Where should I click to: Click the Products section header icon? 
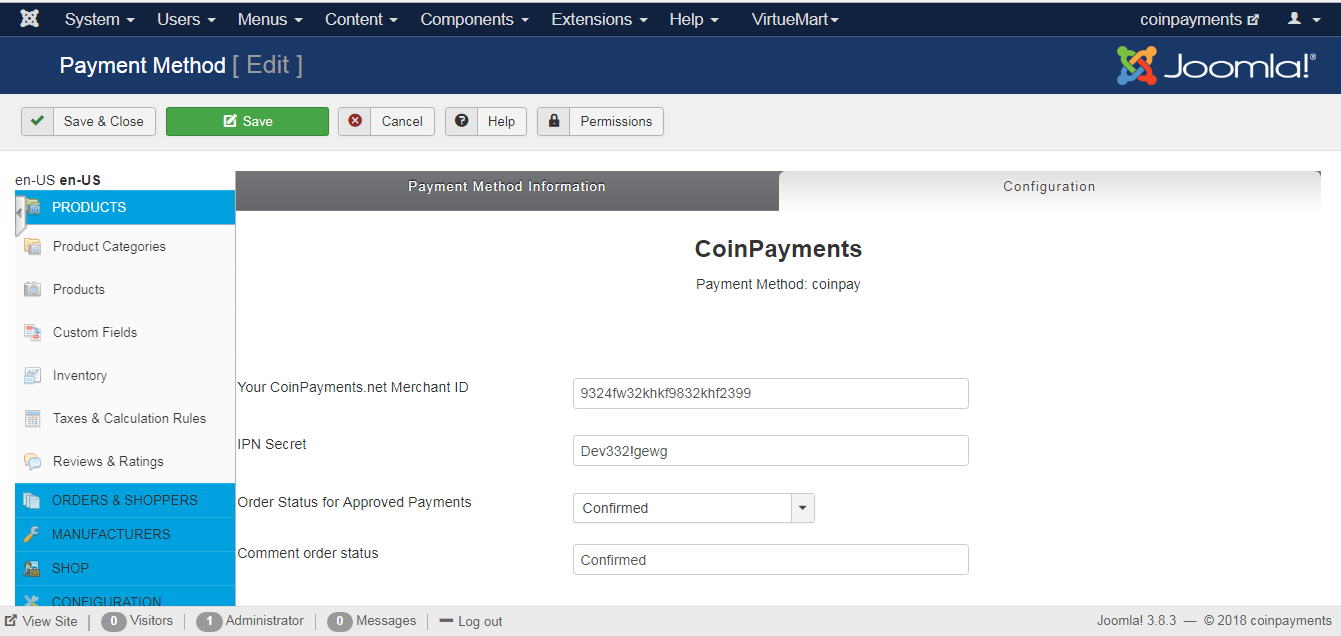click(32, 207)
